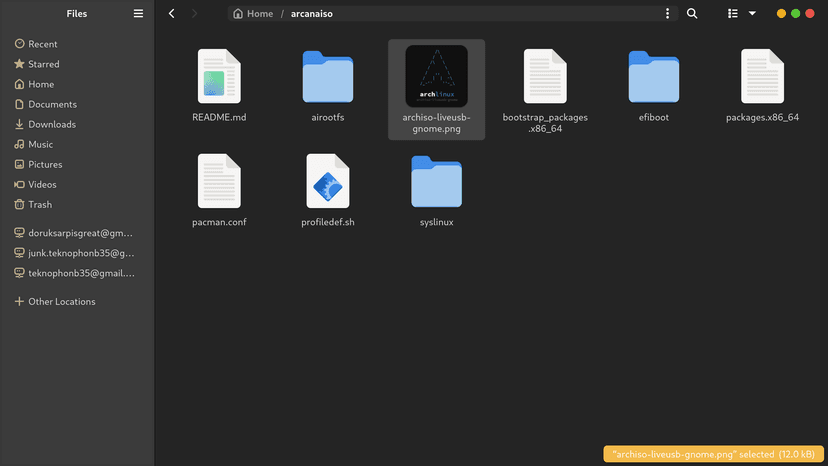Open the syslinux folder

(x=437, y=182)
